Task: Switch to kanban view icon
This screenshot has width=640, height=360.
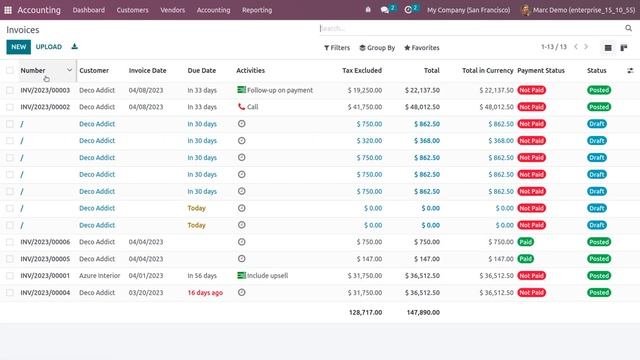Action: [x=624, y=48]
